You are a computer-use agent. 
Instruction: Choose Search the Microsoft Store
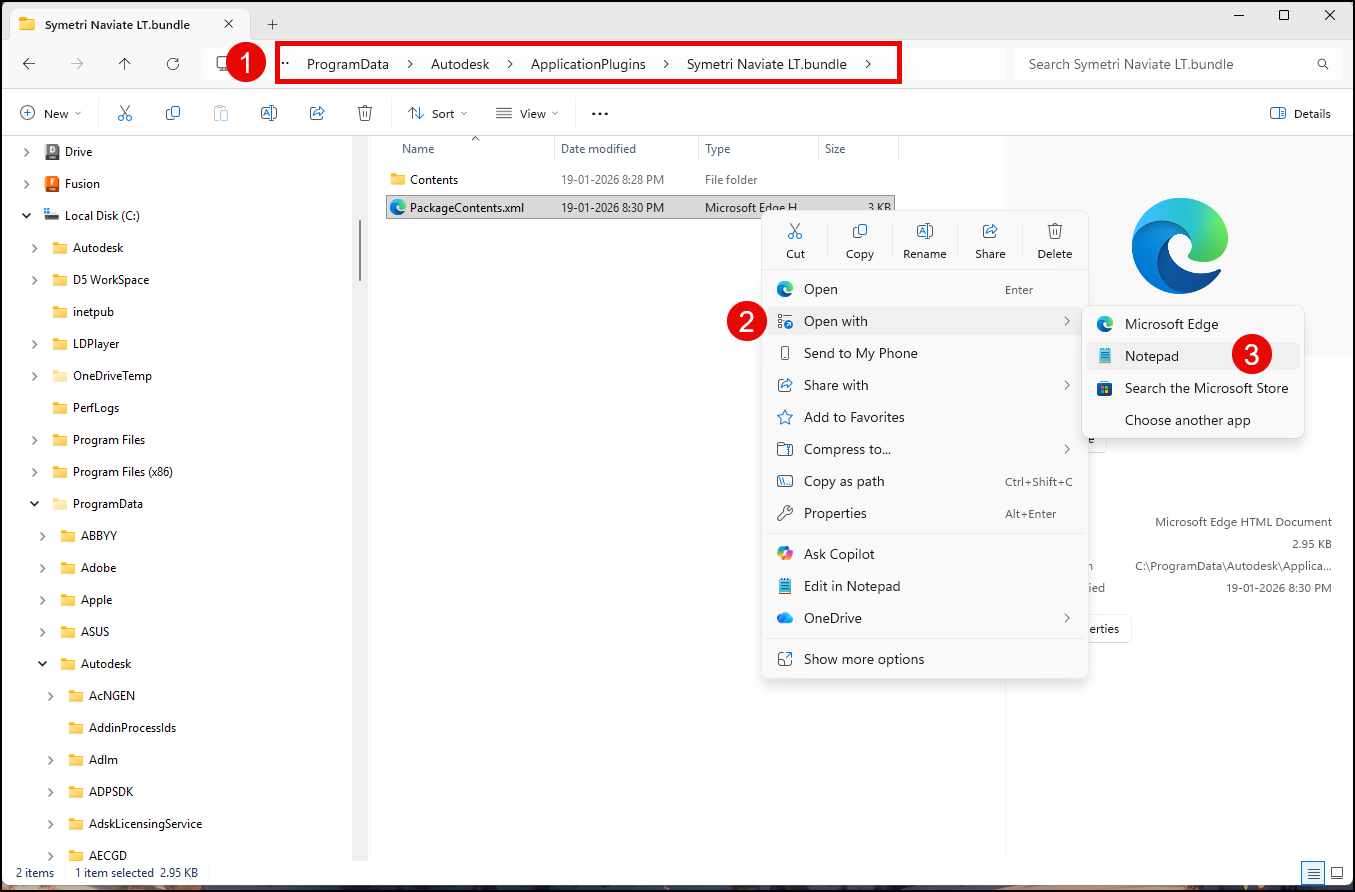pyautogui.click(x=1193, y=388)
